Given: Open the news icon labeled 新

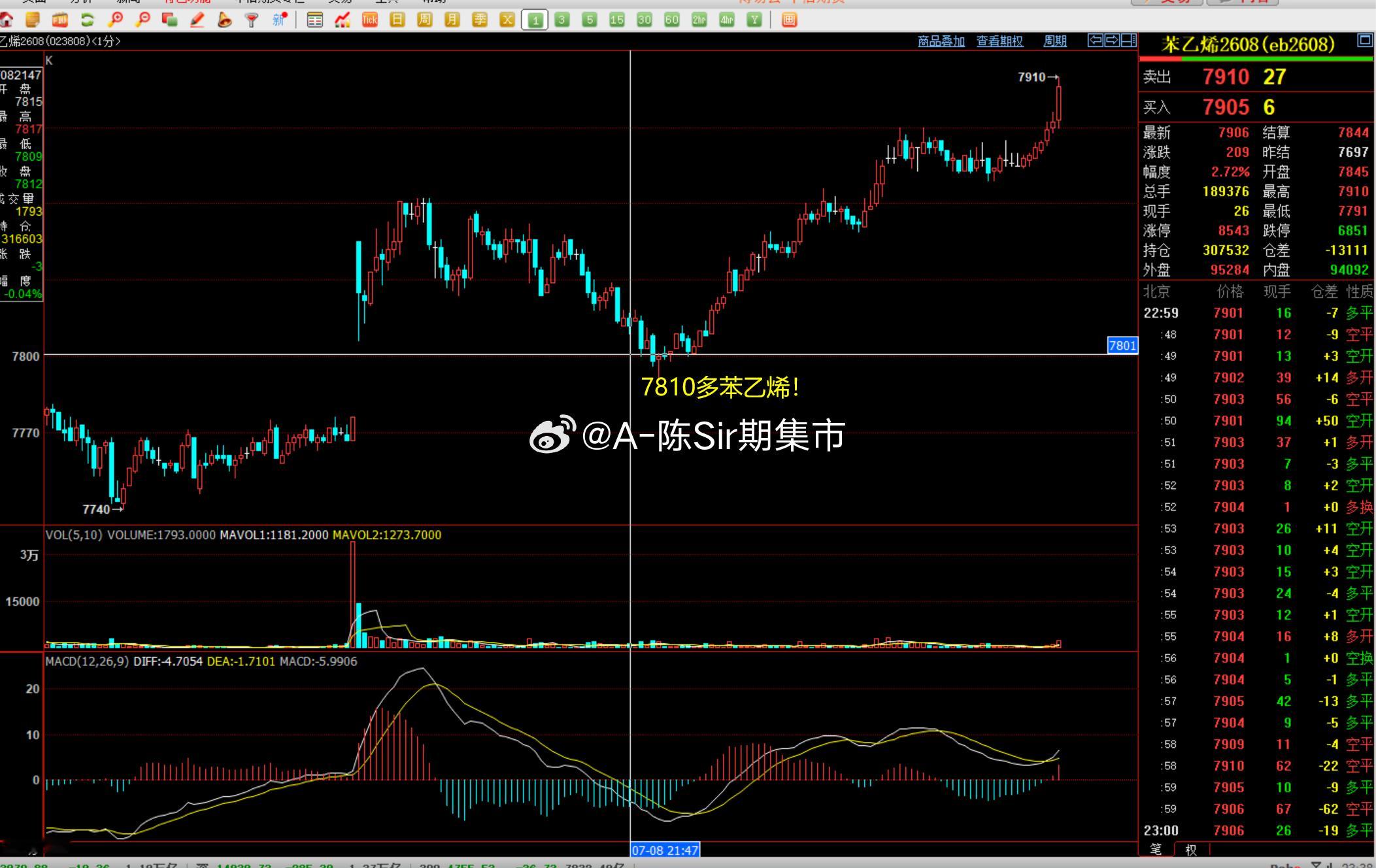Looking at the screenshot, I should tap(280, 20).
